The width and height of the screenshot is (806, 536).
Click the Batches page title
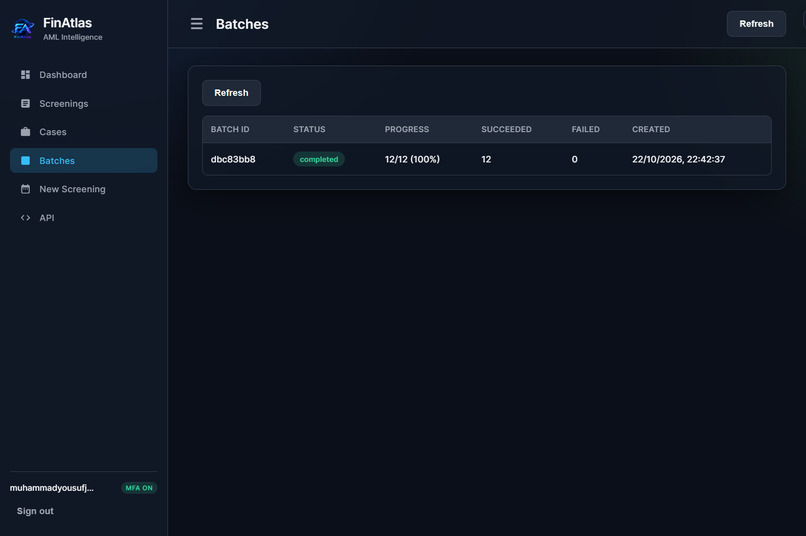[x=242, y=24]
